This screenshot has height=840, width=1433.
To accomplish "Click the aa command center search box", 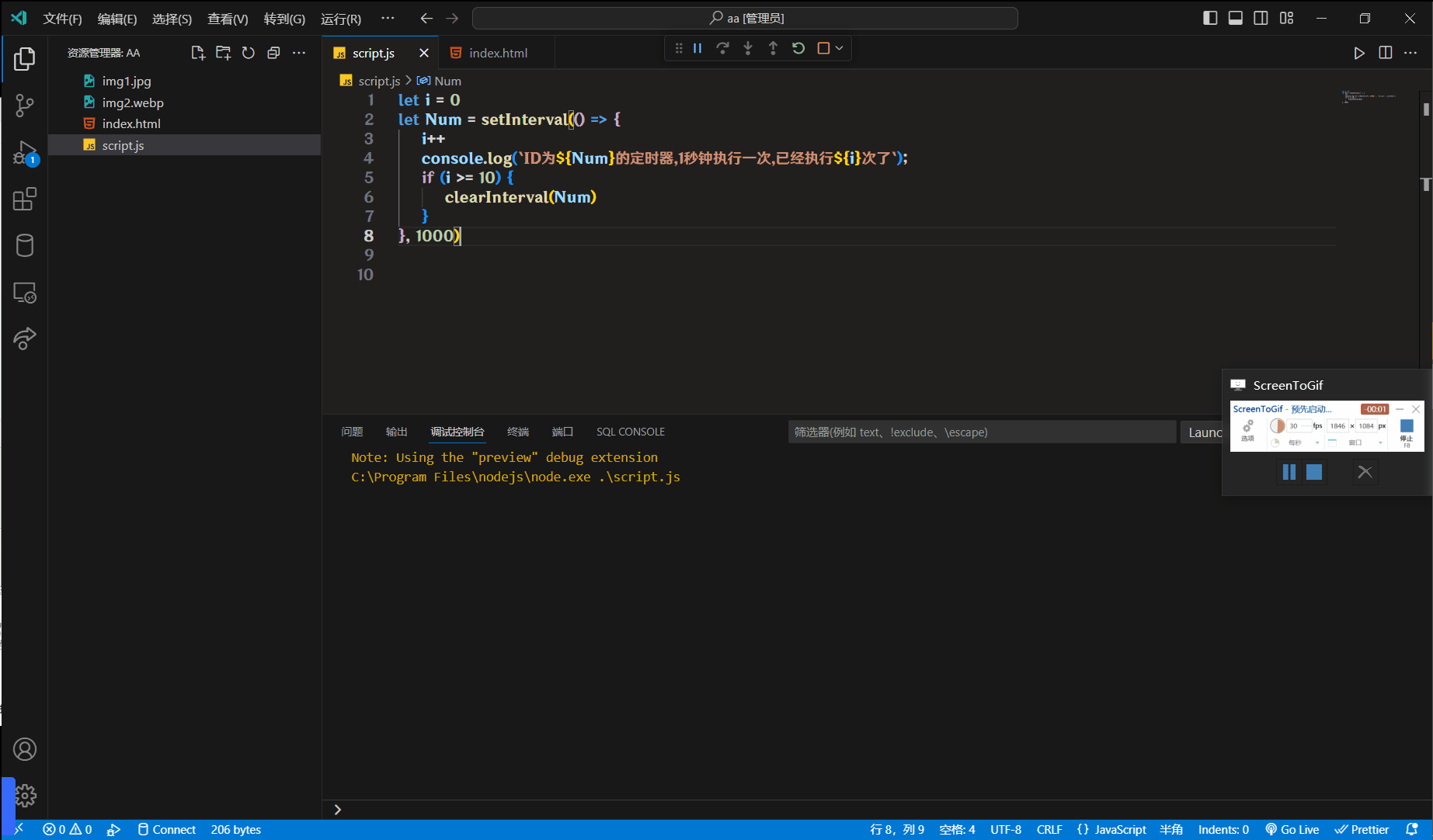I will 745,18.
